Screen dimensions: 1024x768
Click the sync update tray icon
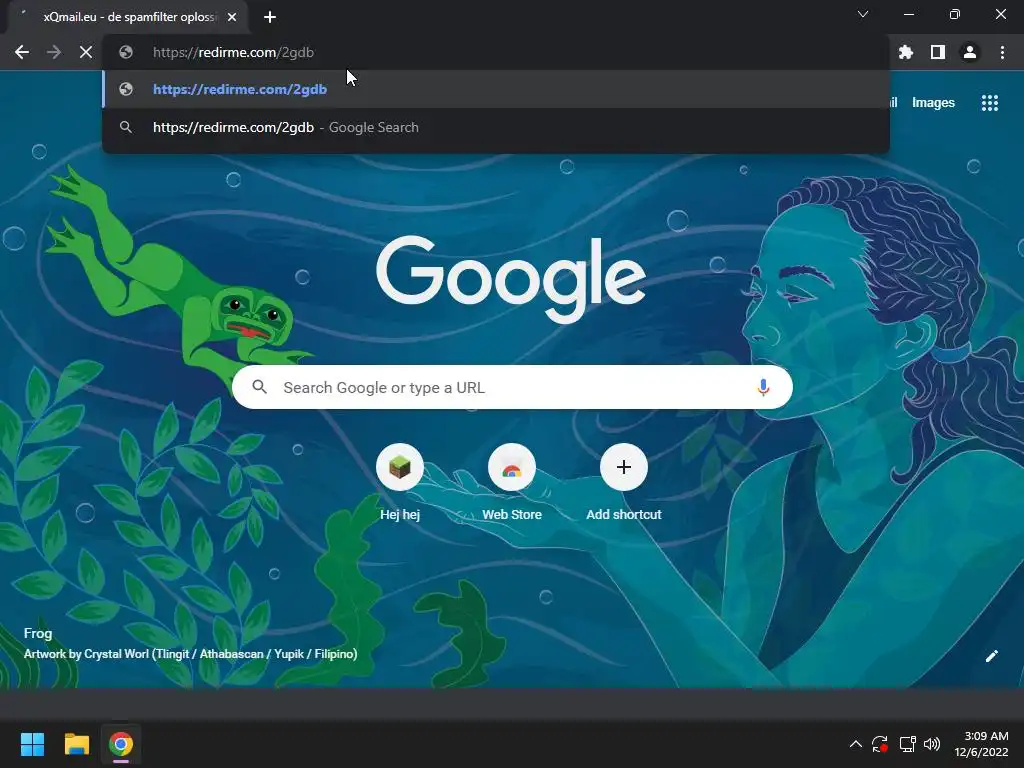click(x=880, y=744)
